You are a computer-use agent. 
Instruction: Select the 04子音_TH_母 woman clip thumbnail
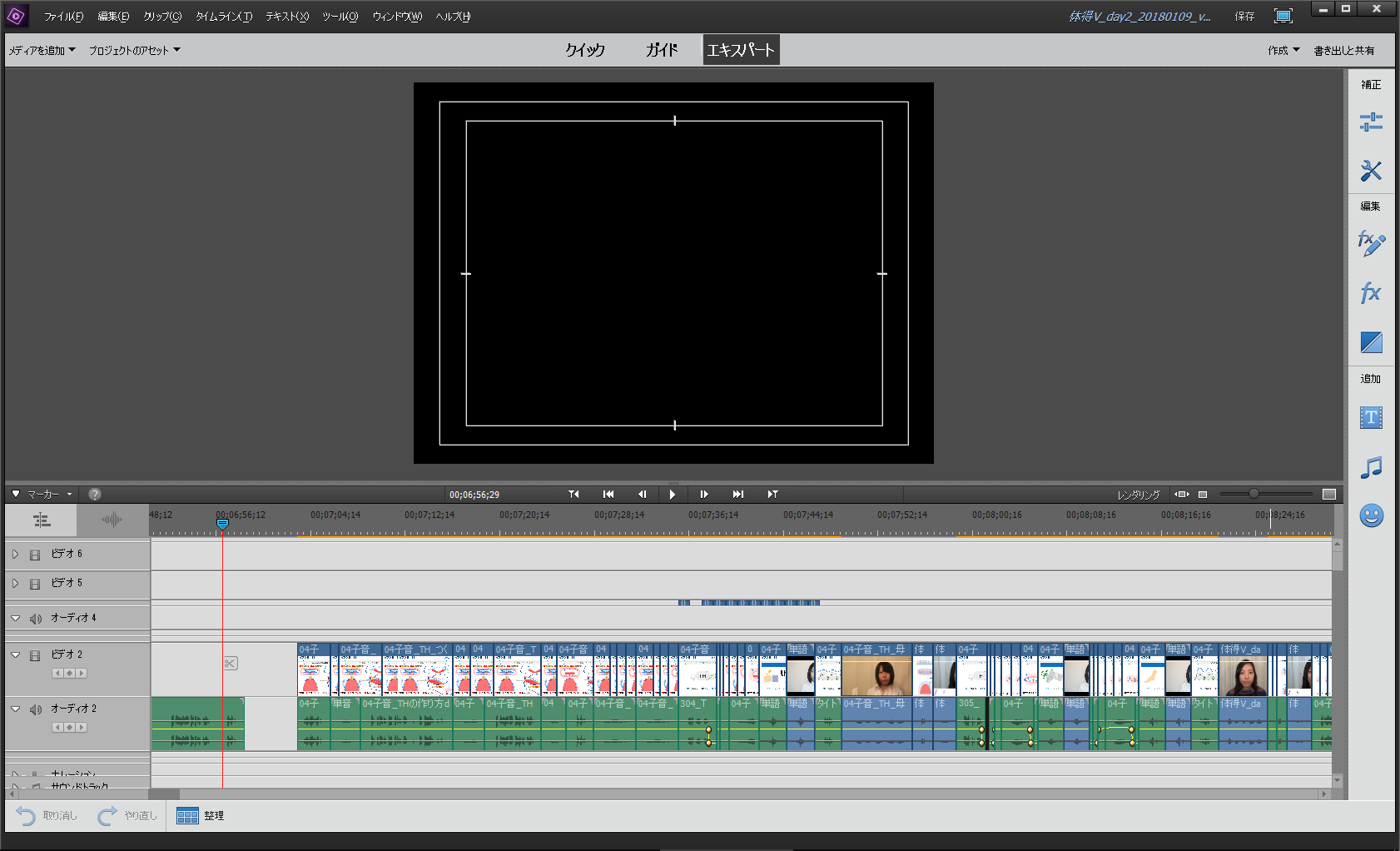coord(876,677)
